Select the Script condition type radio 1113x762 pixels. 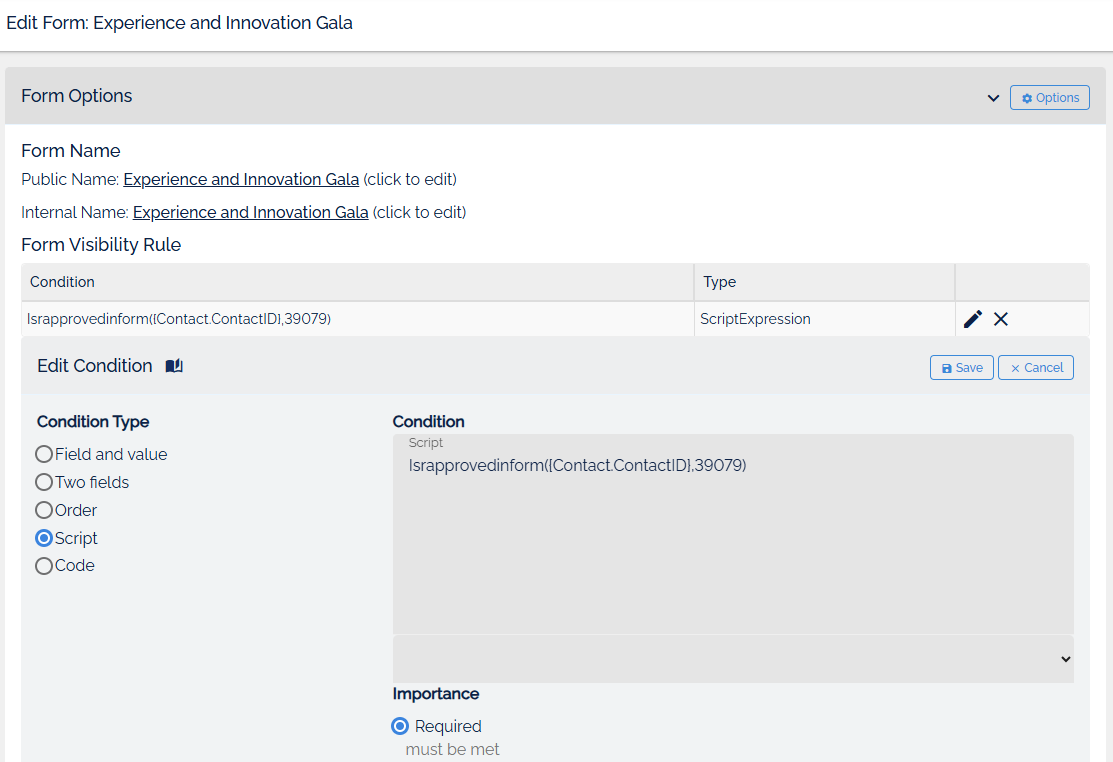coord(44,538)
